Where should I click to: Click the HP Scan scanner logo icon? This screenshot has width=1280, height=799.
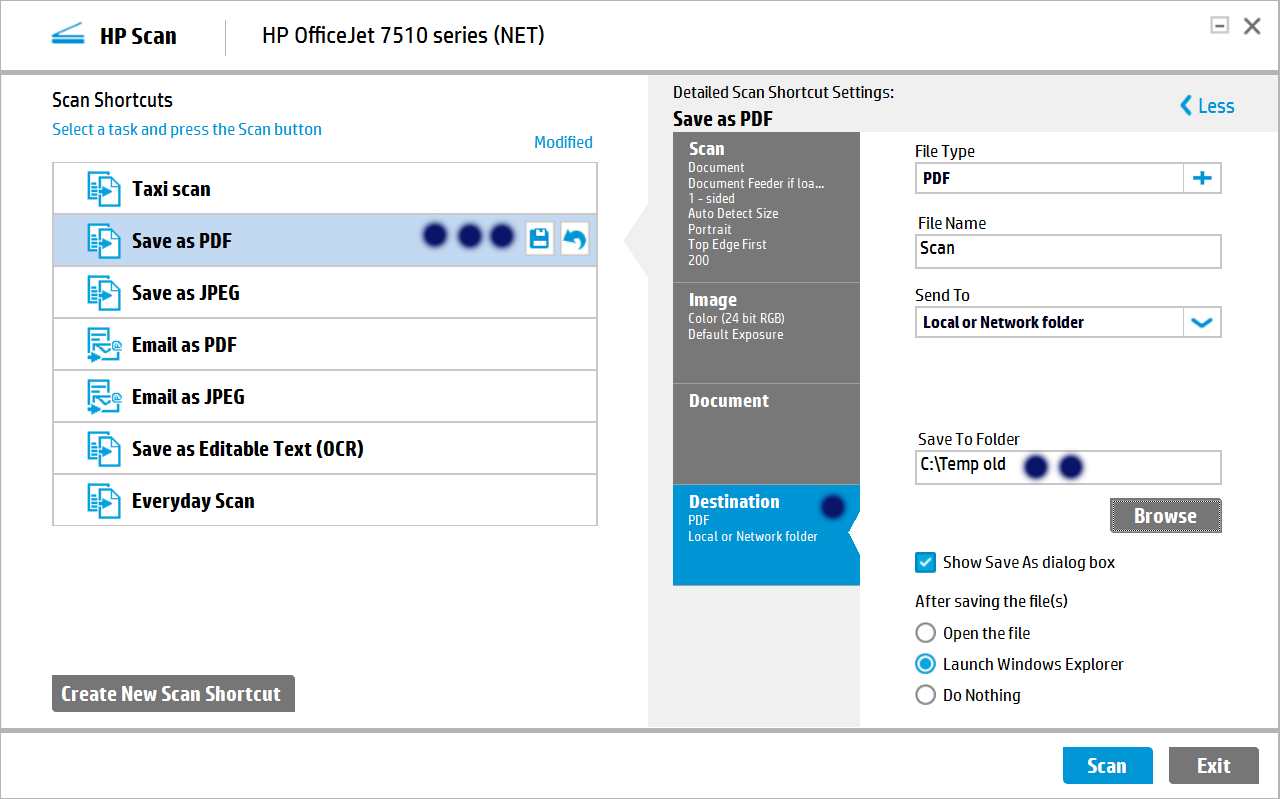[x=68, y=36]
